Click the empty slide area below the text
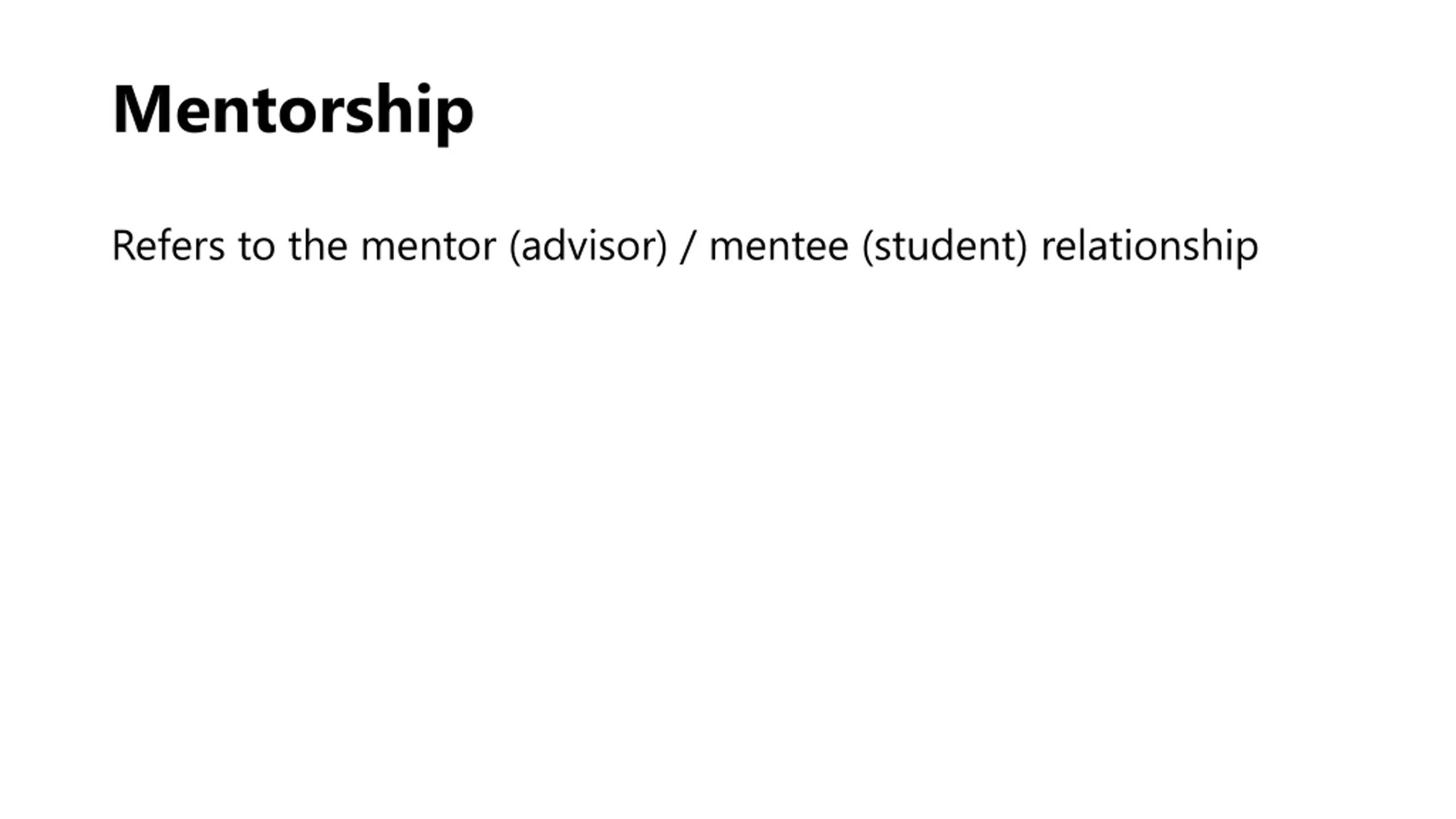1456x819 pixels. 728,540
